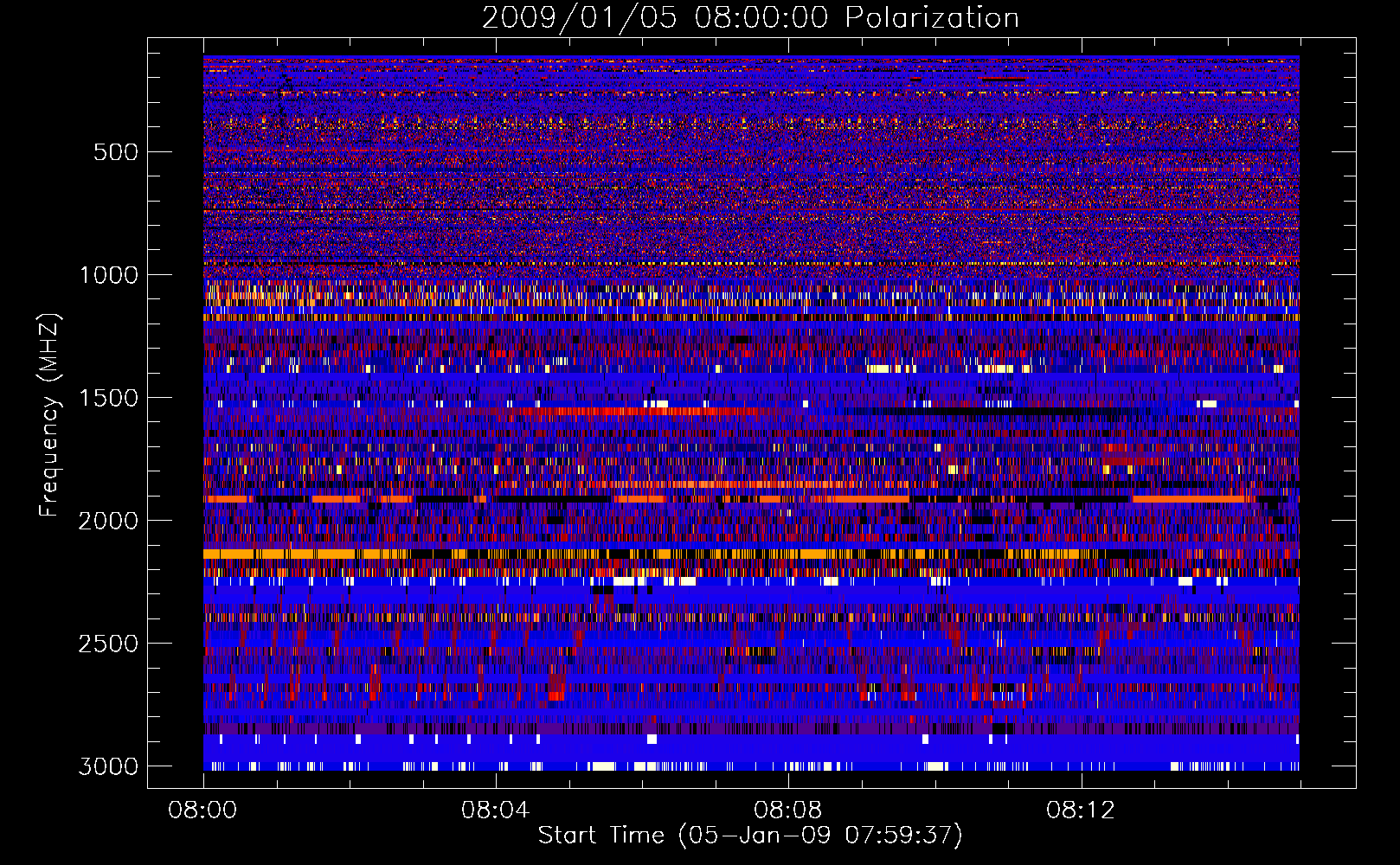Click the 500 frequency tick label
This screenshot has width=1400, height=865.
[x=115, y=152]
